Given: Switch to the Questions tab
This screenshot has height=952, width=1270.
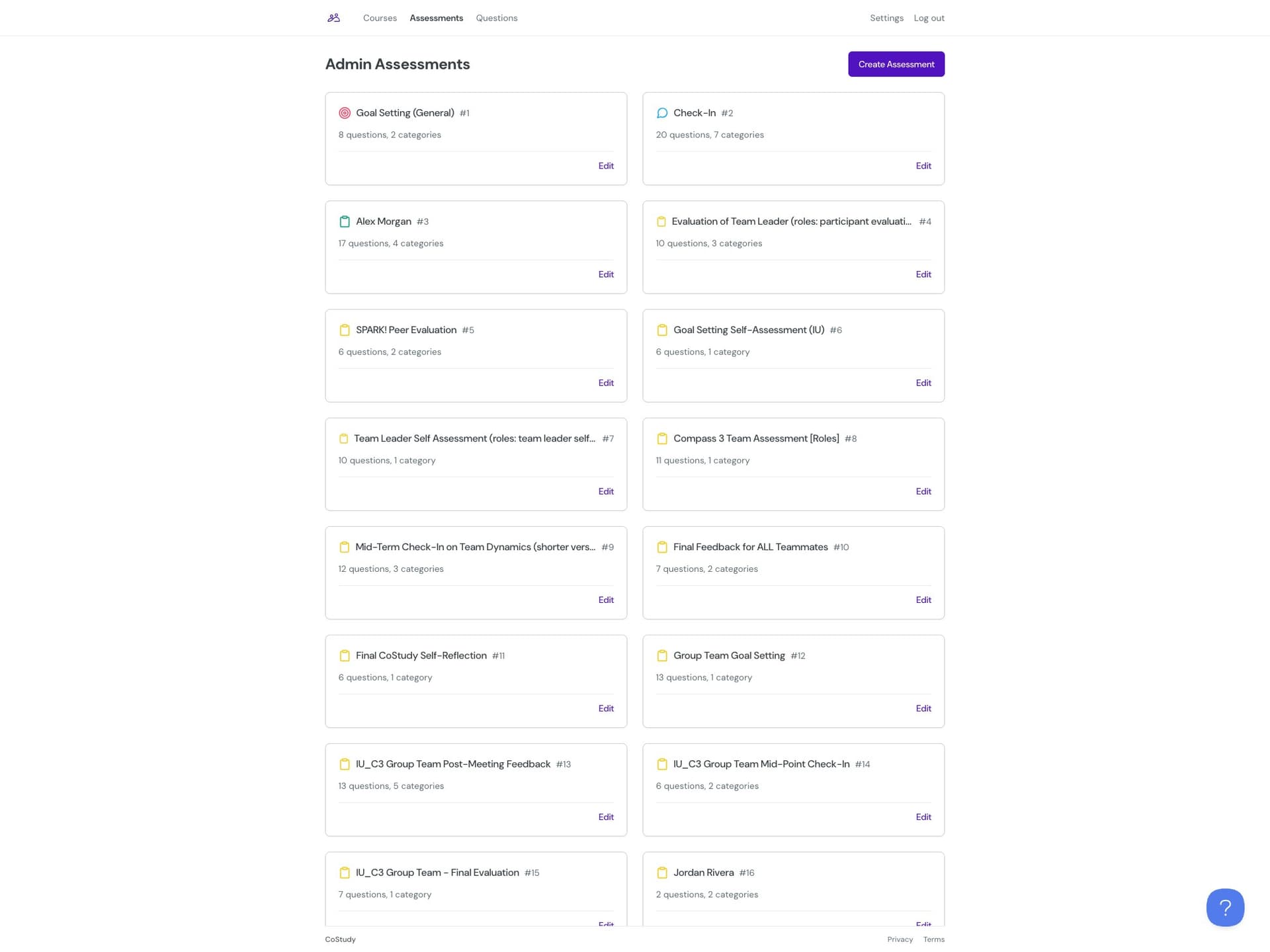Looking at the screenshot, I should pos(497,18).
